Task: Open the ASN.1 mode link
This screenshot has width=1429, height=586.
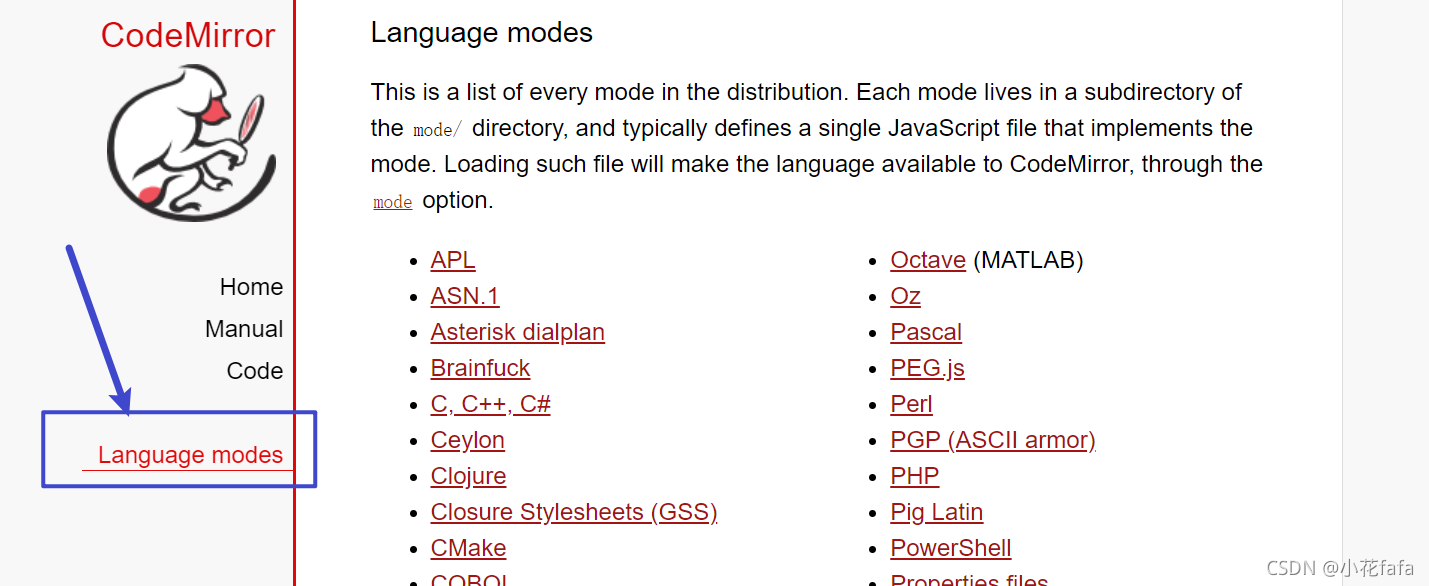Action: (465, 296)
